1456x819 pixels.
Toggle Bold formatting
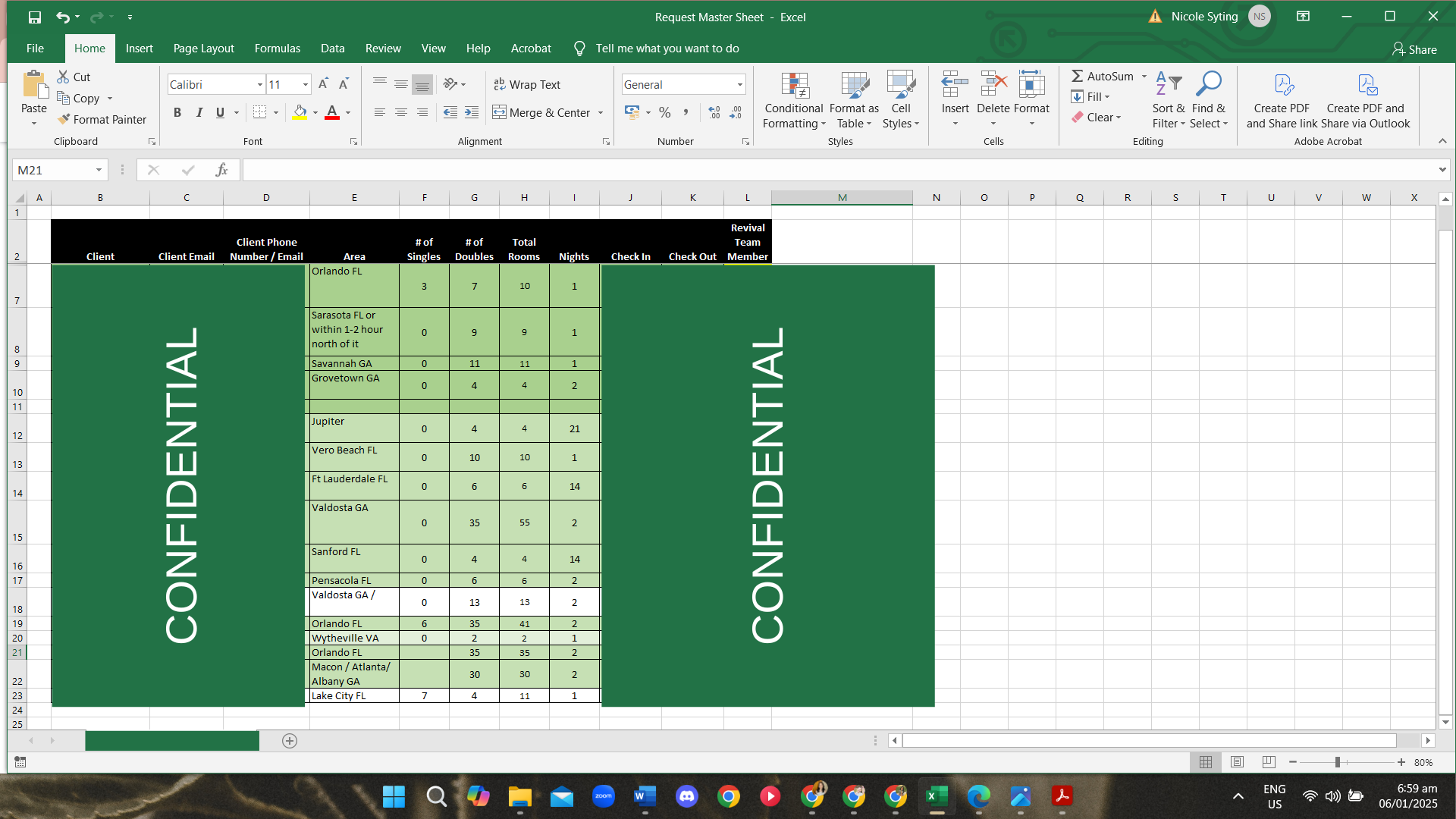pyautogui.click(x=177, y=112)
